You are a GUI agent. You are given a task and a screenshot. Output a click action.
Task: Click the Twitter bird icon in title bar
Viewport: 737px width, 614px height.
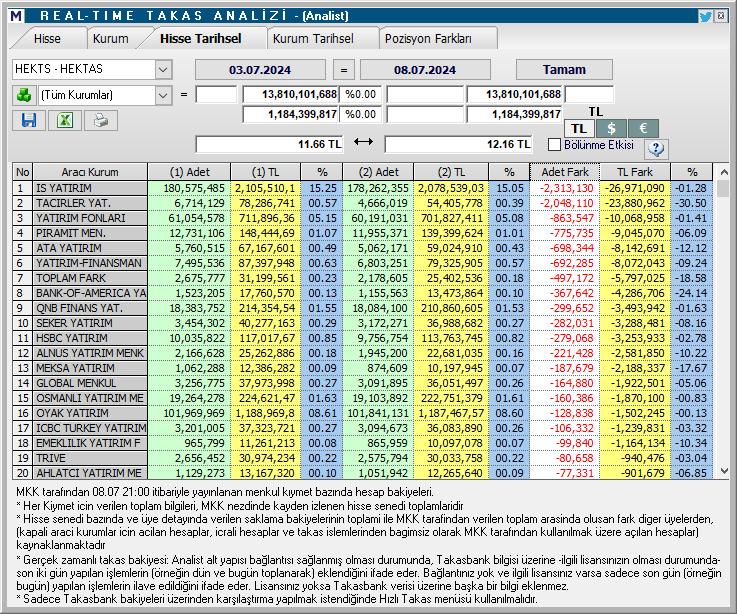coord(705,16)
